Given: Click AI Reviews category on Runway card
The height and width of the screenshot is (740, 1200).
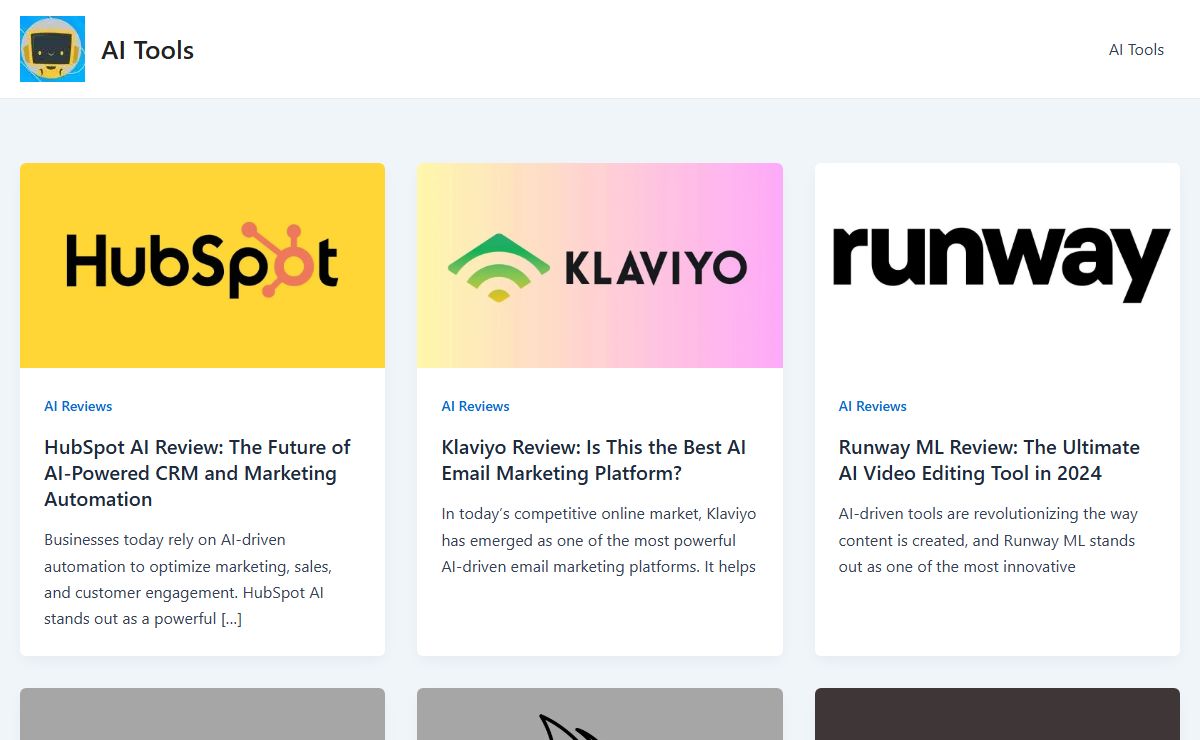Looking at the screenshot, I should pos(873,406).
